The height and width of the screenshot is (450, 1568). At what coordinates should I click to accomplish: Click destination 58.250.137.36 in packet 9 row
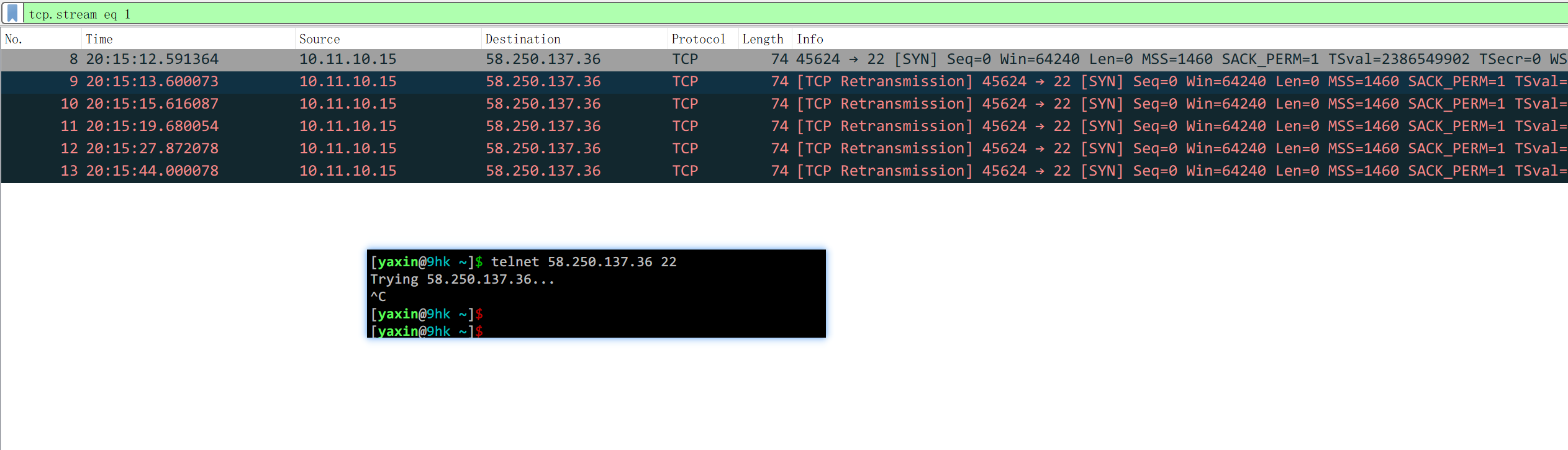[x=543, y=82]
